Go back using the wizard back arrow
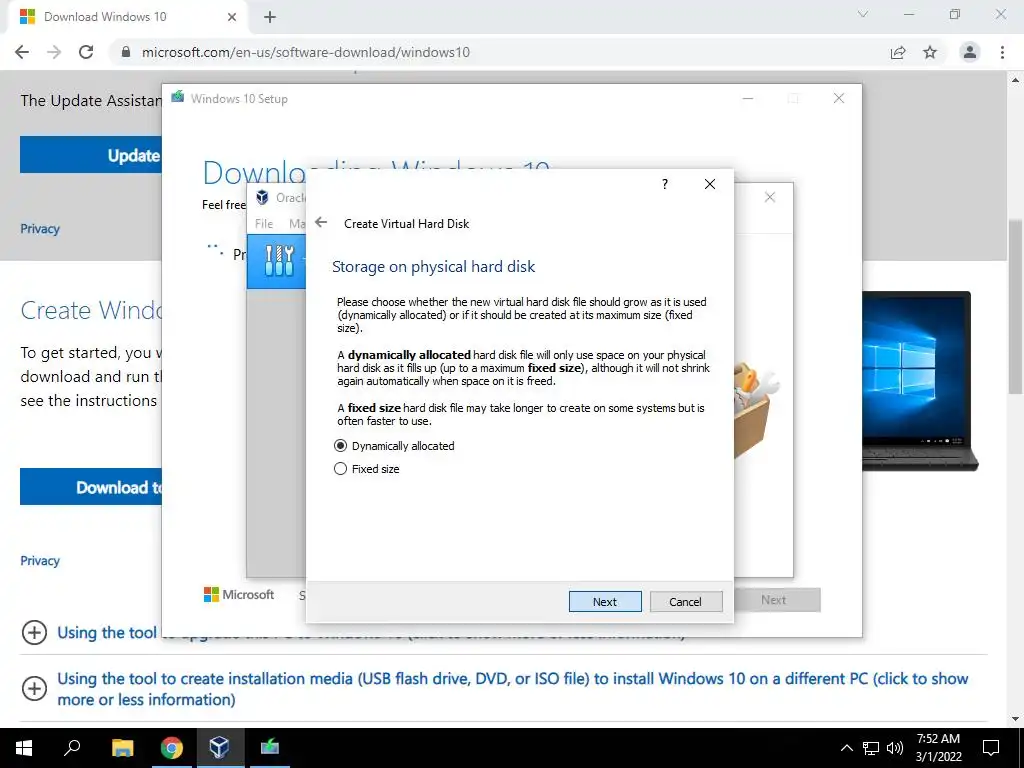 tap(321, 223)
